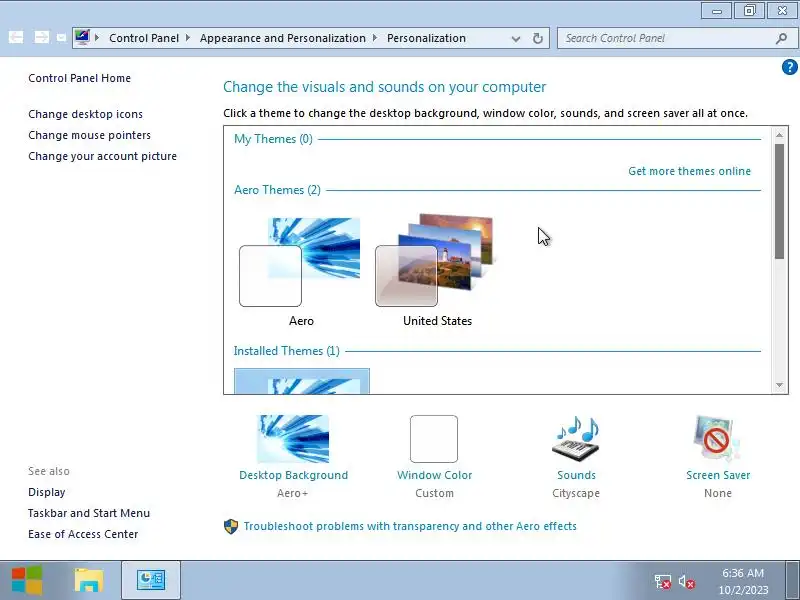Click the theme list scrollbar thumb
The width and height of the screenshot is (800, 600).
click(x=779, y=201)
